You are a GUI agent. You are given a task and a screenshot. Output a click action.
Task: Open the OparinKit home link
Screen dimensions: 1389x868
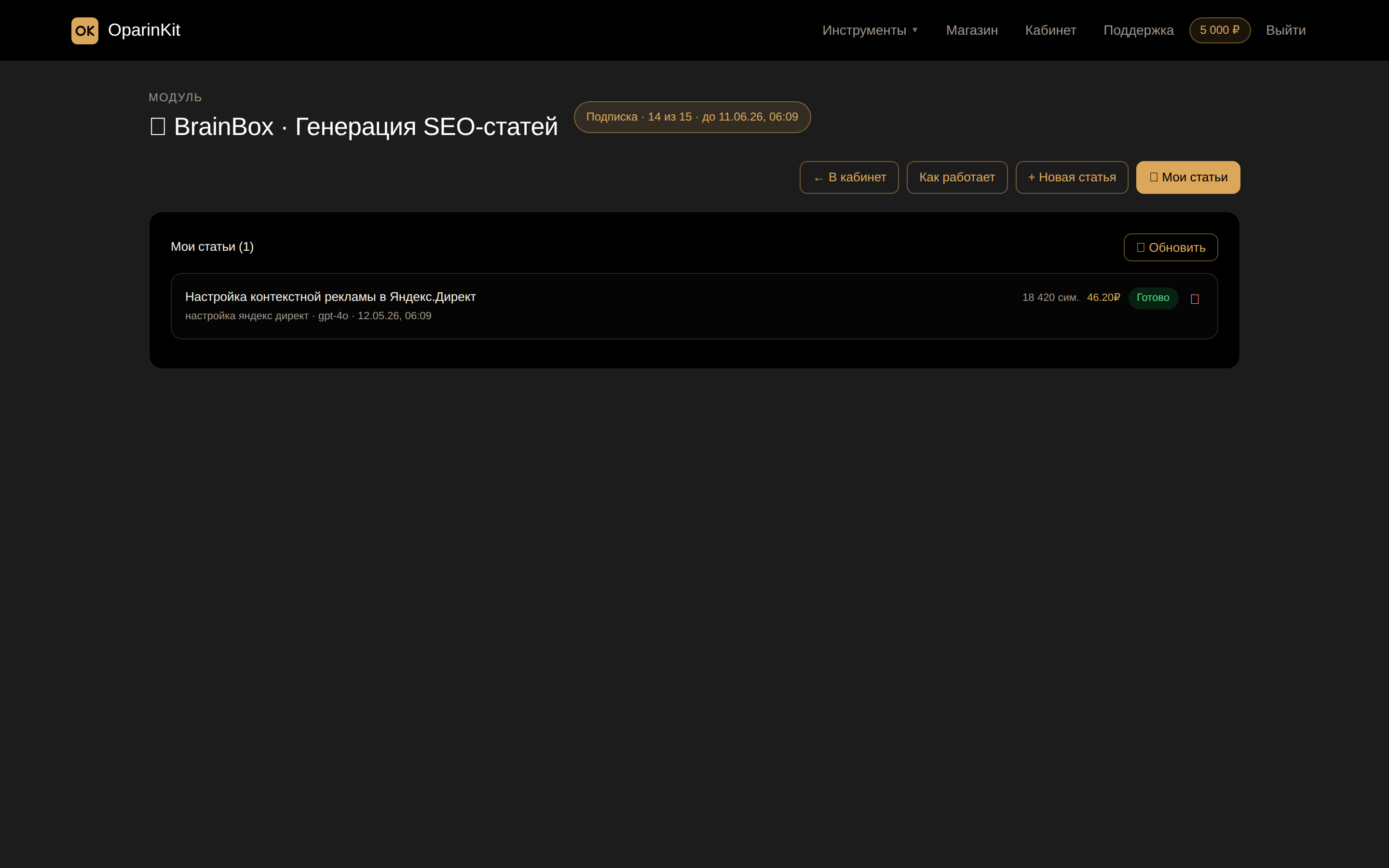coord(126,30)
